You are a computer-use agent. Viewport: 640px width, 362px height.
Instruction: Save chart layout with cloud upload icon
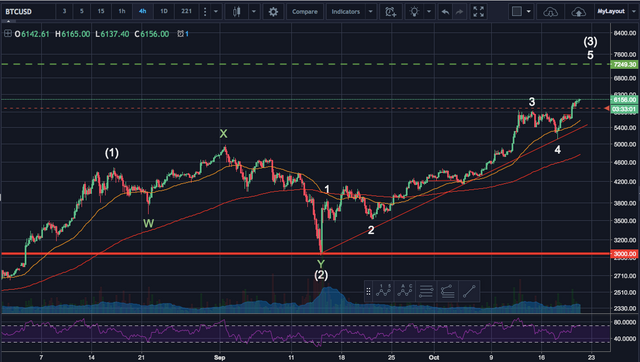point(578,12)
